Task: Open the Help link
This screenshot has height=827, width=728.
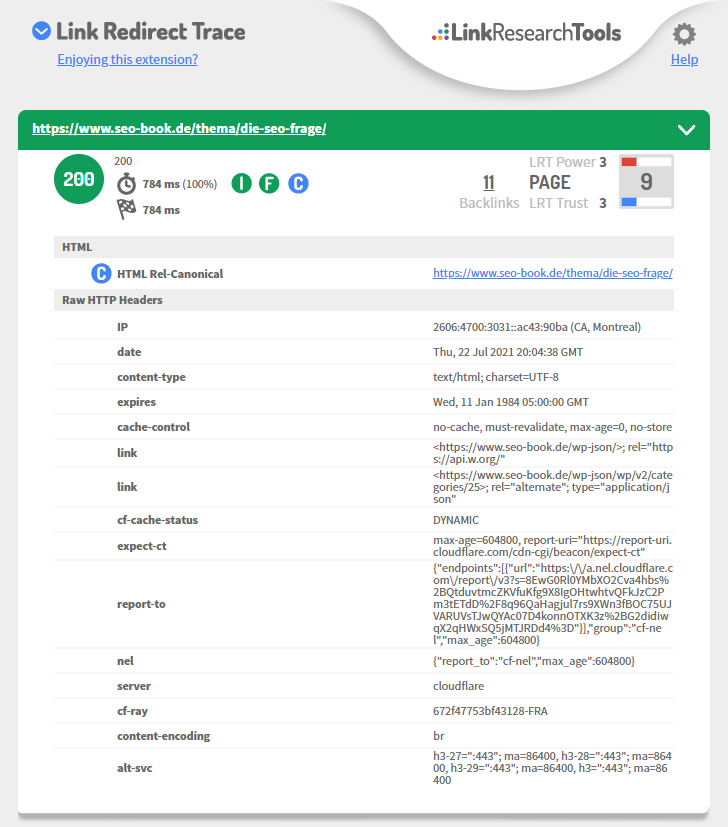Action: (684, 60)
